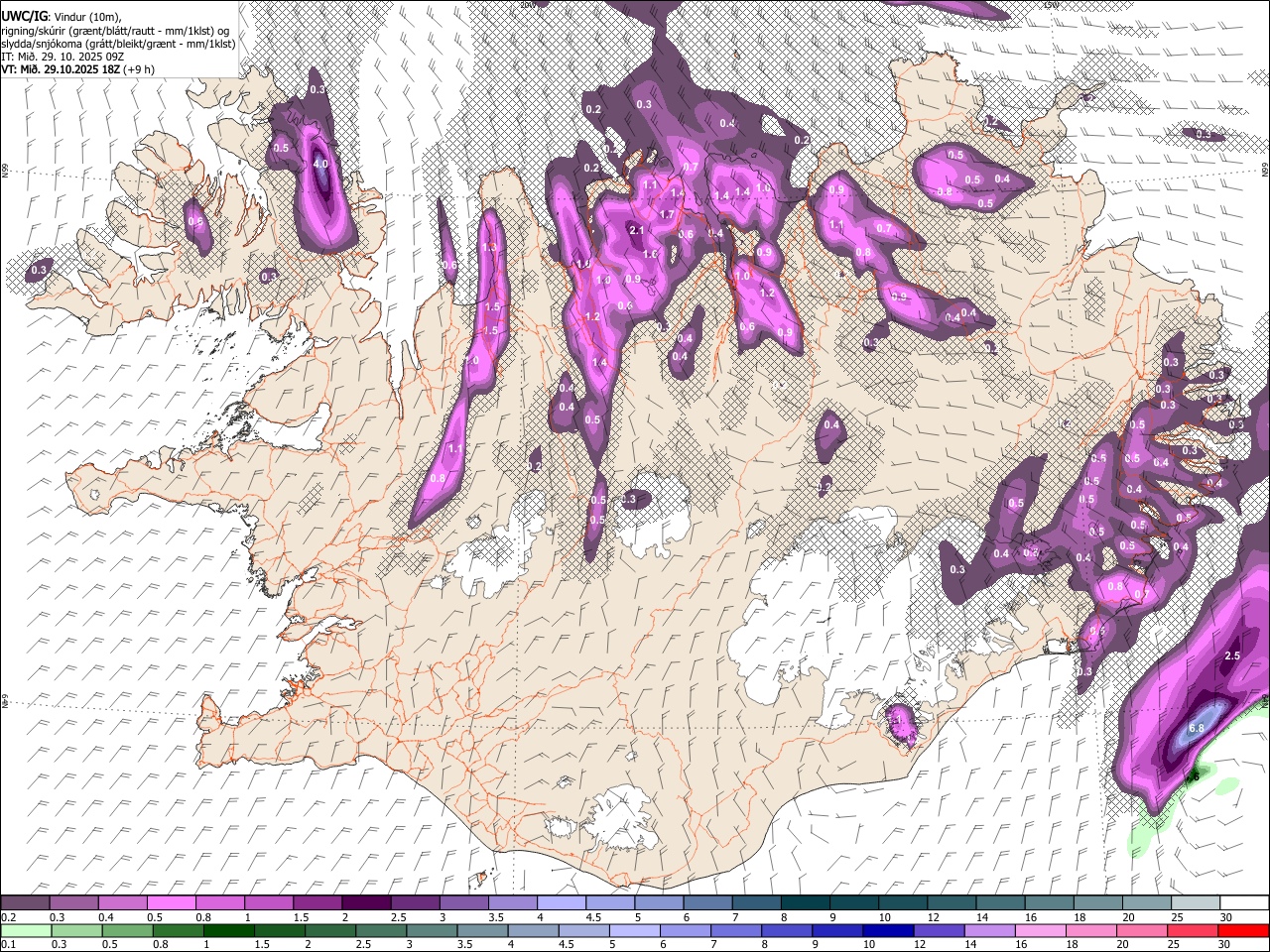The width and height of the screenshot is (1270, 952).
Task: Select top-row legend swatch starting at 4.5
Action: (x=610, y=902)
